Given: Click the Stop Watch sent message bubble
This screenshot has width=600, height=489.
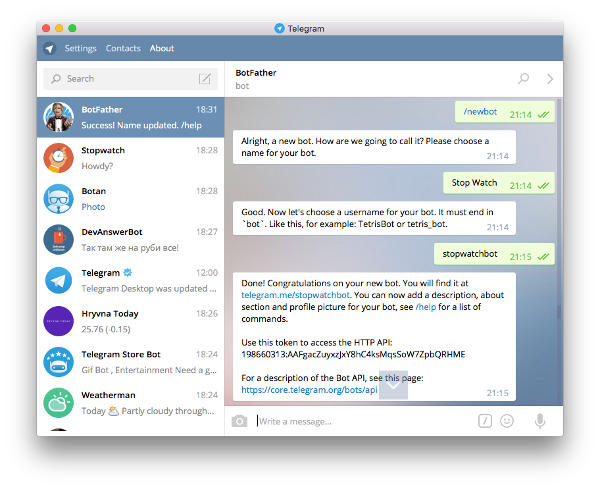Looking at the screenshot, I should click(499, 183).
